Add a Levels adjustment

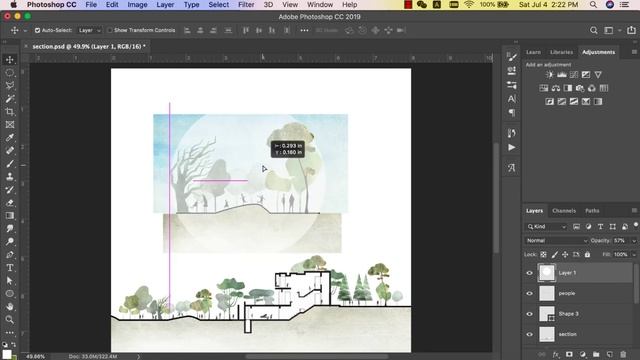coord(562,75)
